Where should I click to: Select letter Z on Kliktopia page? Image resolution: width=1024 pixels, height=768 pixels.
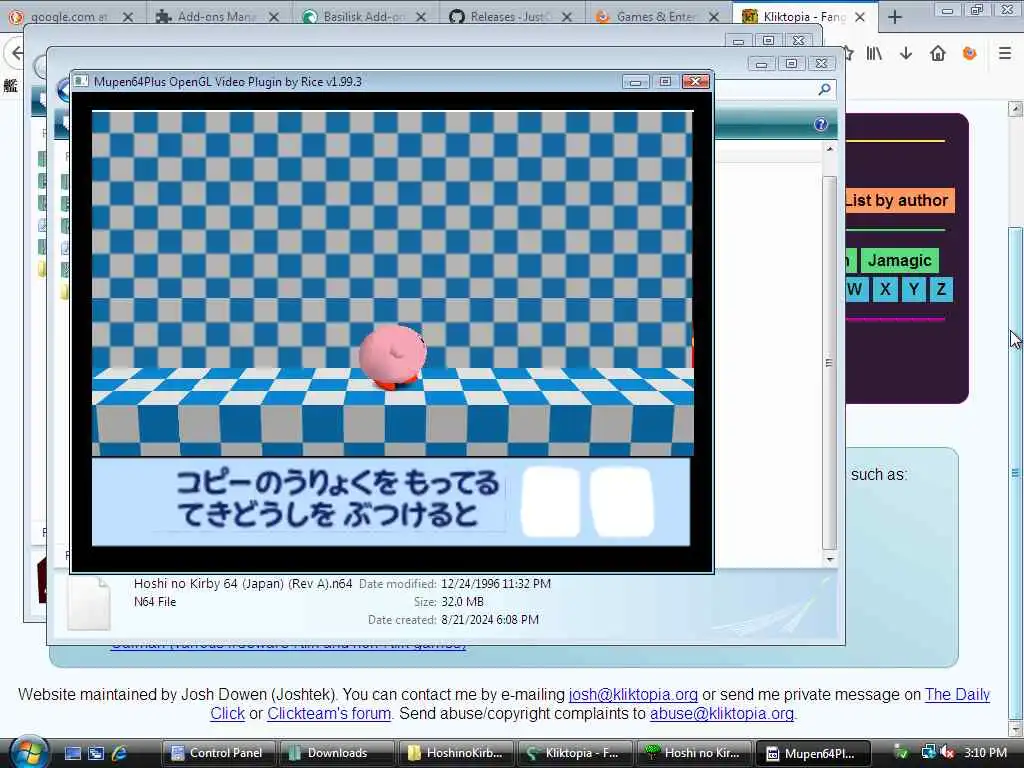pyautogui.click(x=941, y=289)
